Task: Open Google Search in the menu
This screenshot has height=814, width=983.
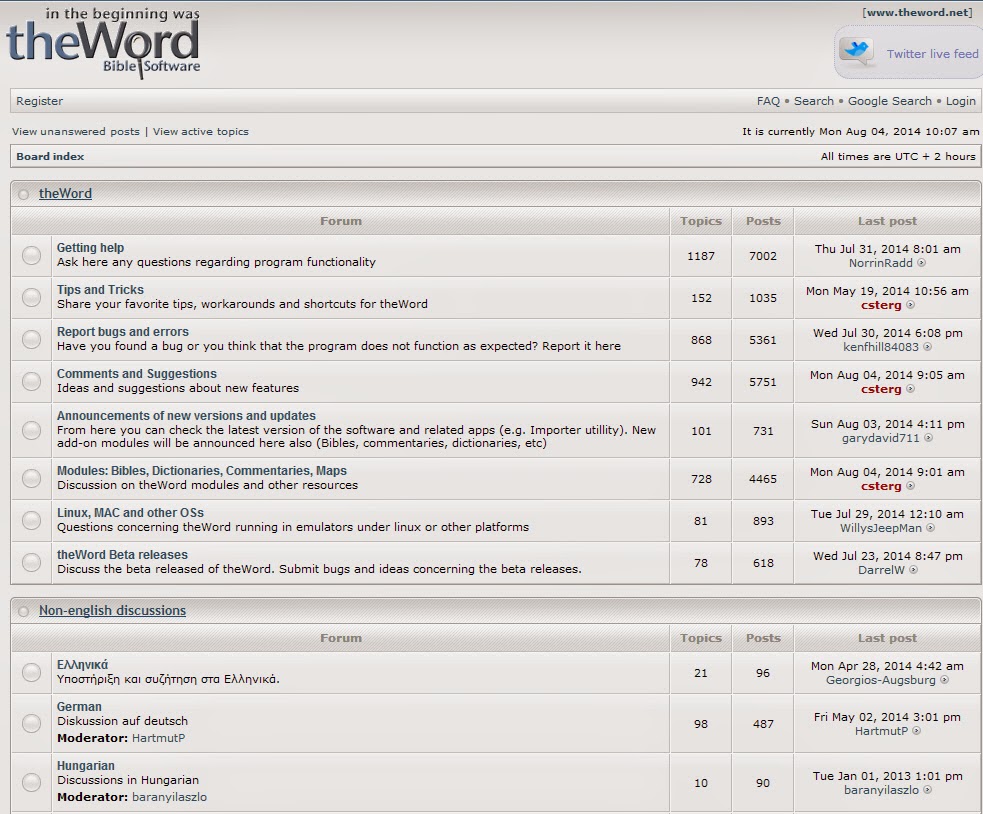Action: click(x=890, y=101)
